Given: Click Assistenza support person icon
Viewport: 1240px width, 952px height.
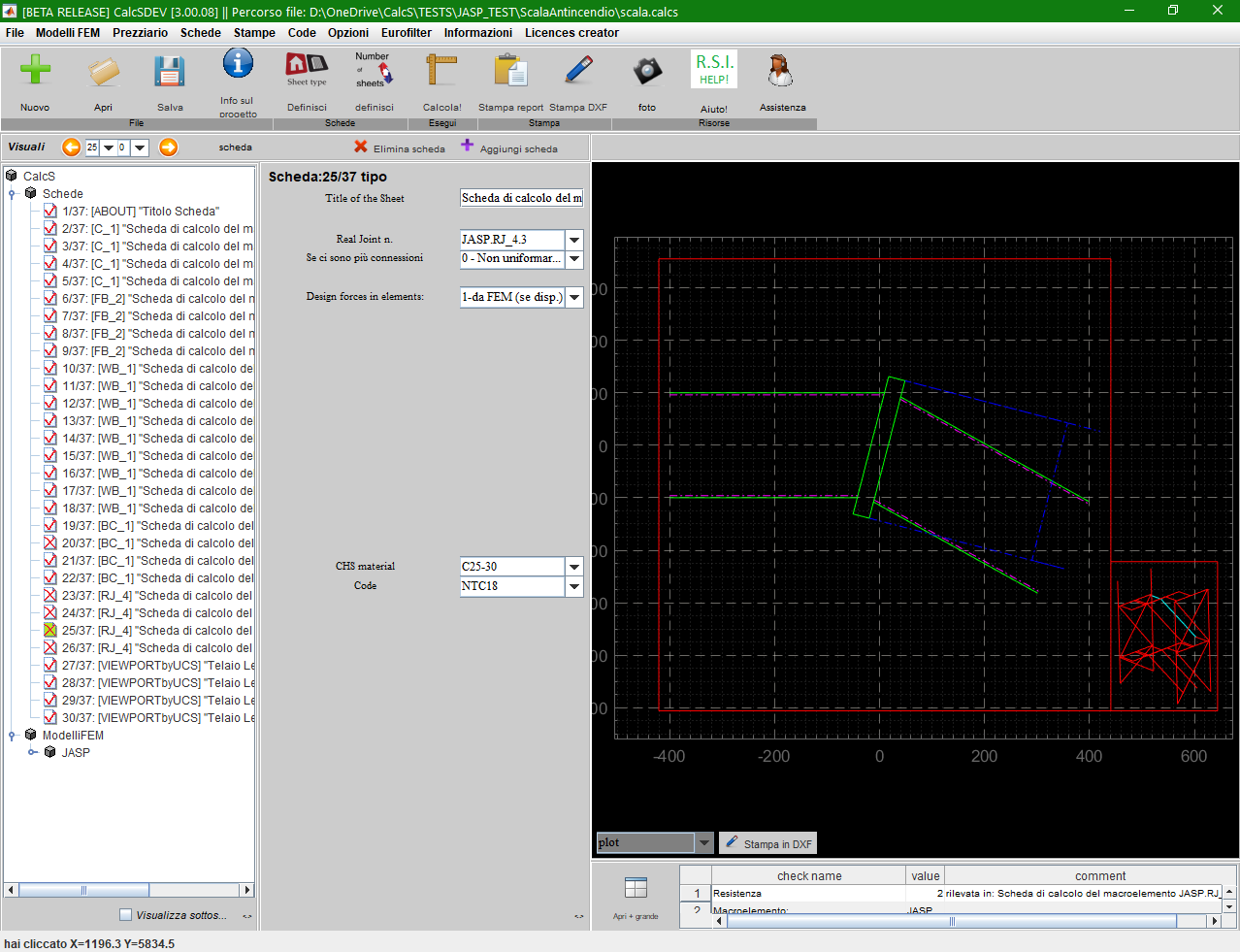Looking at the screenshot, I should (x=780, y=71).
